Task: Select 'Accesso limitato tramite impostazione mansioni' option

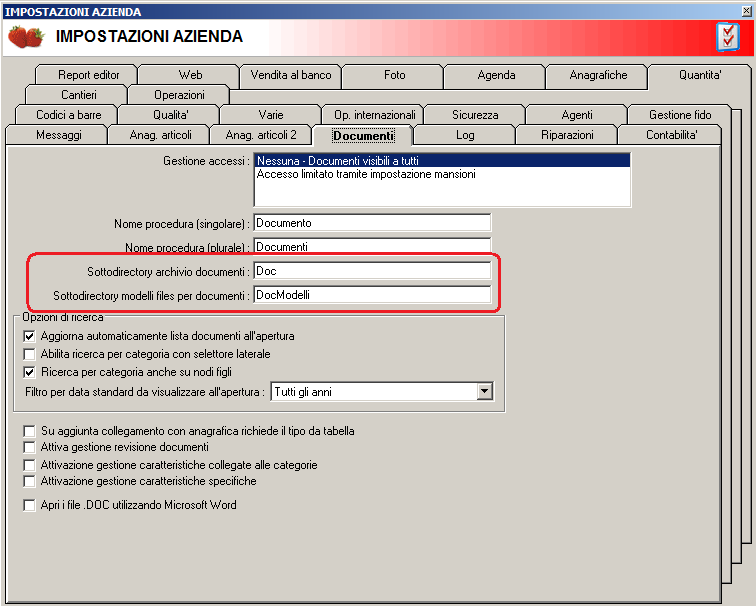Action: (x=442, y=174)
